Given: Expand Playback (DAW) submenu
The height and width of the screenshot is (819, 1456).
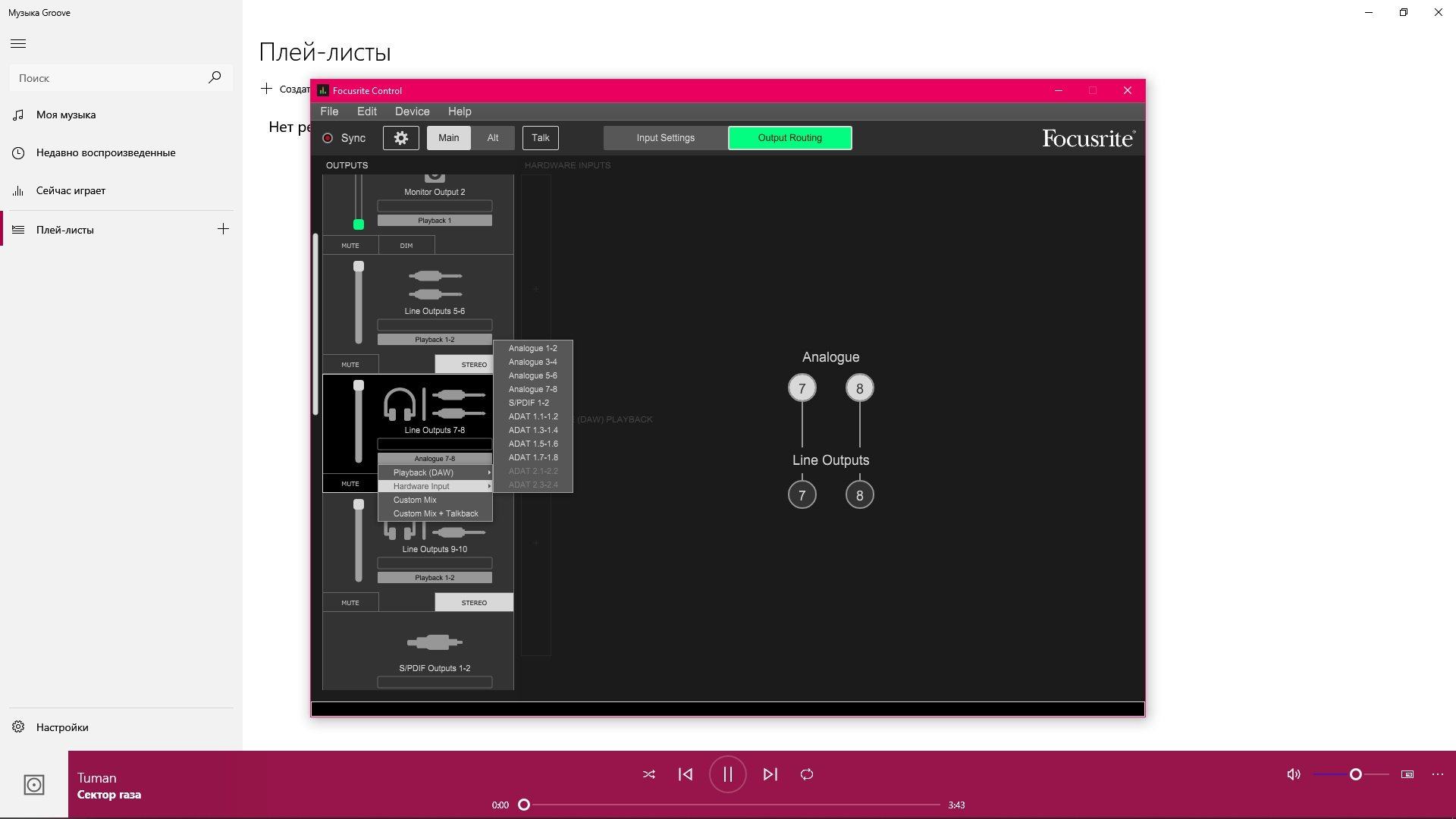Looking at the screenshot, I should tap(435, 472).
